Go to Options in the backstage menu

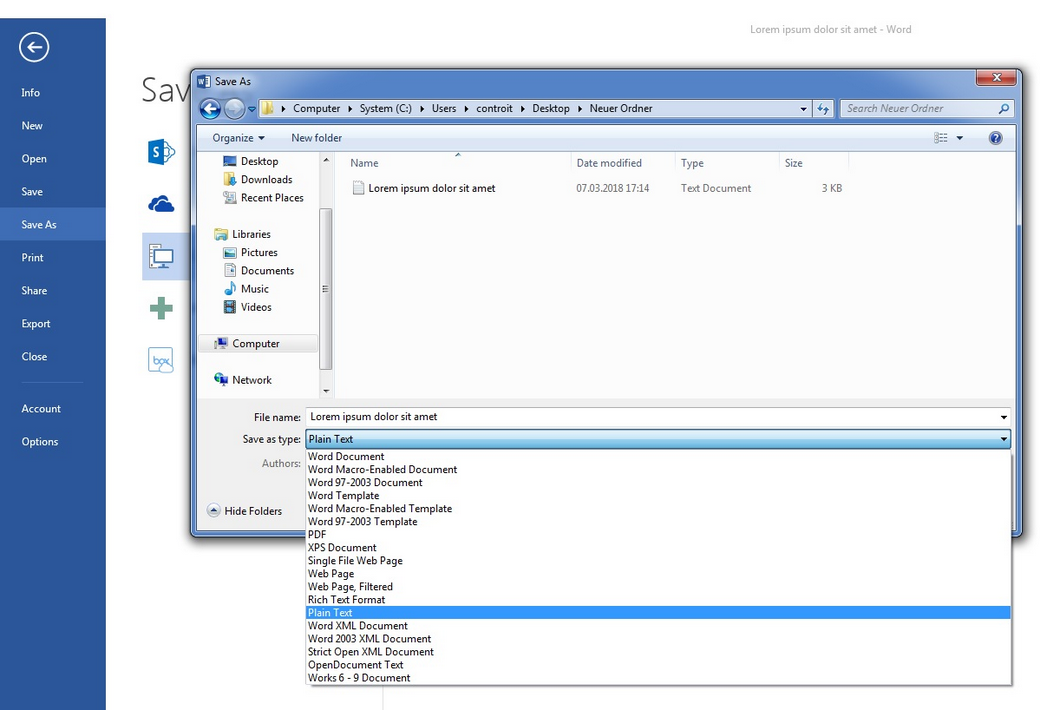(x=40, y=442)
